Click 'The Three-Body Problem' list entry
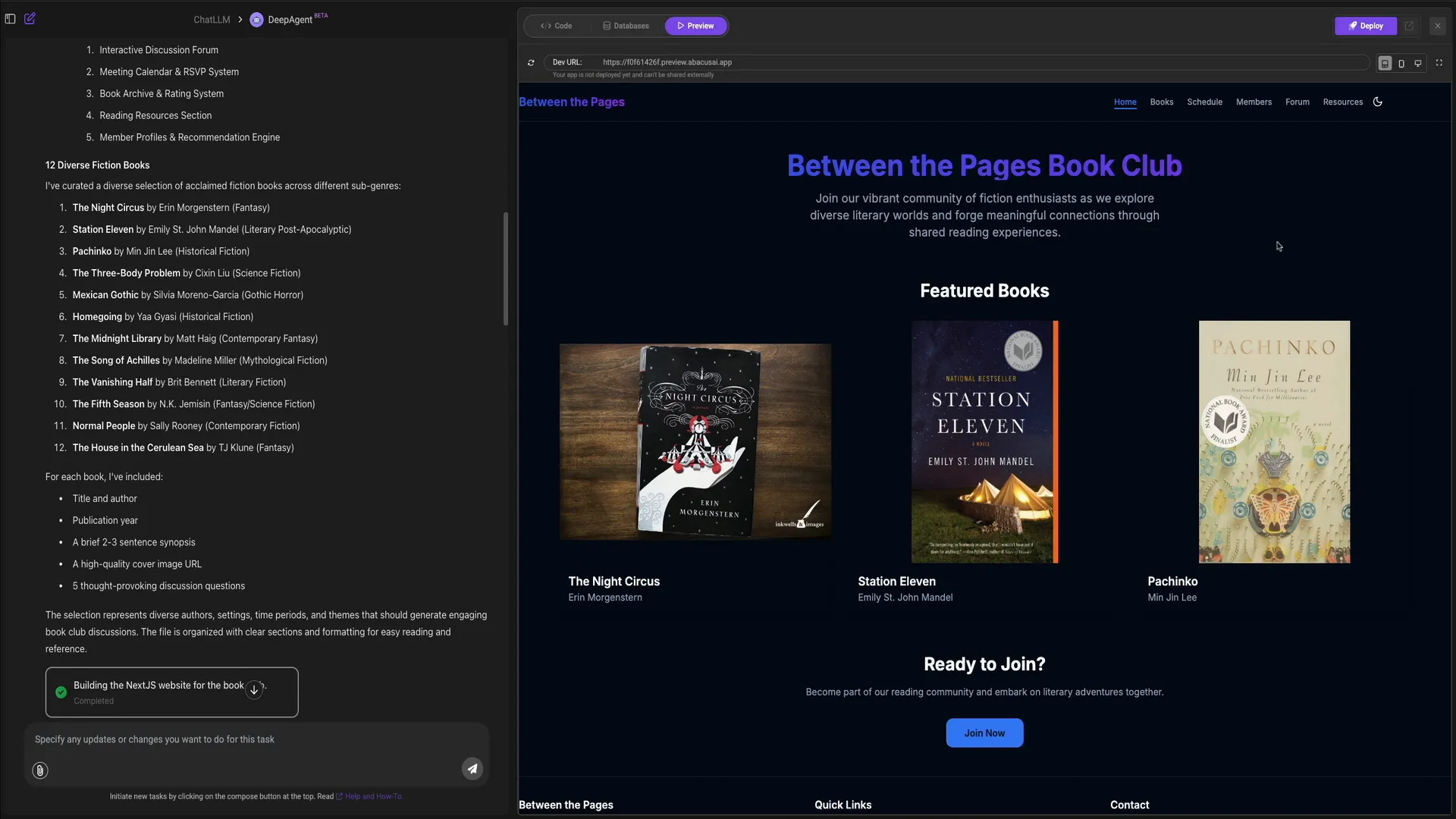This screenshot has height=819, width=1456. (187, 273)
